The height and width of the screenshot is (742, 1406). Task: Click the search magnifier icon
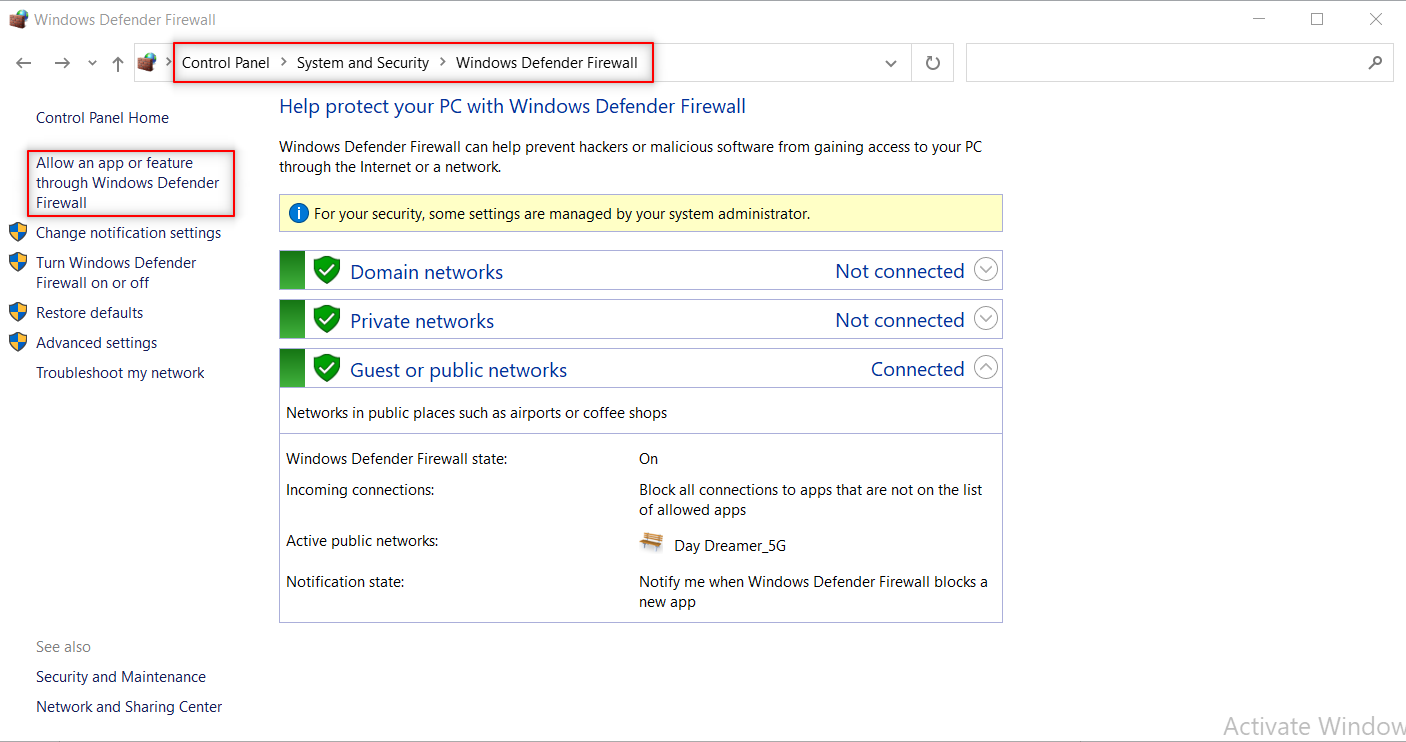[x=1375, y=62]
